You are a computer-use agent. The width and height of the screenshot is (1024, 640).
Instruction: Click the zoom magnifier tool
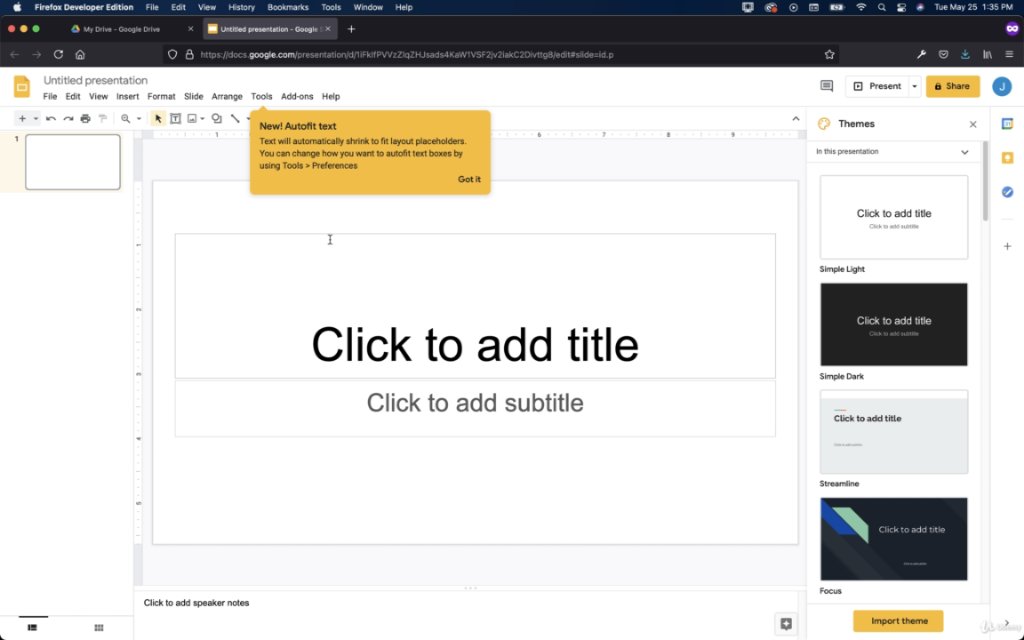pyautogui.click(x=125, y=119)
